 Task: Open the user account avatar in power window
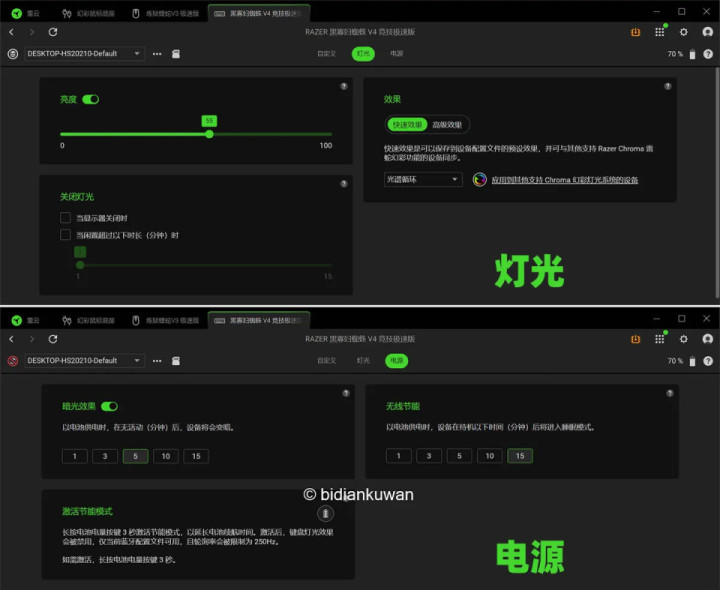pyautogui.click(x=708, y=339)
